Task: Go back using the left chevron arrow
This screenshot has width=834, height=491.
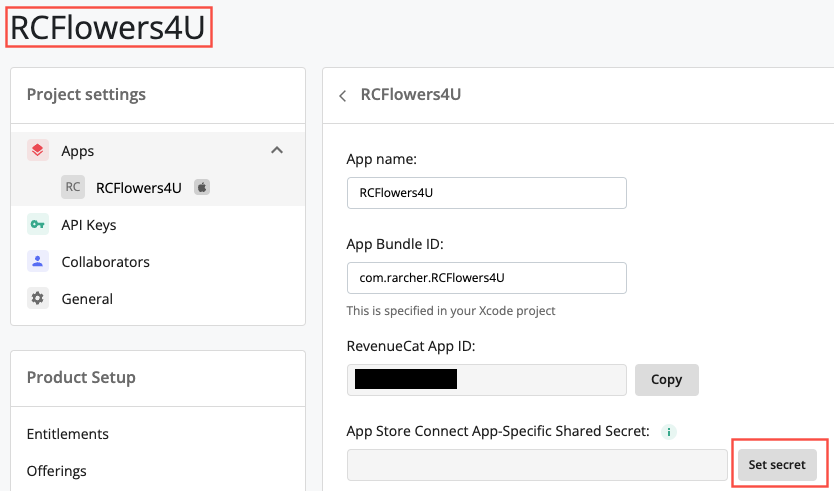Action: click(343, 96)
